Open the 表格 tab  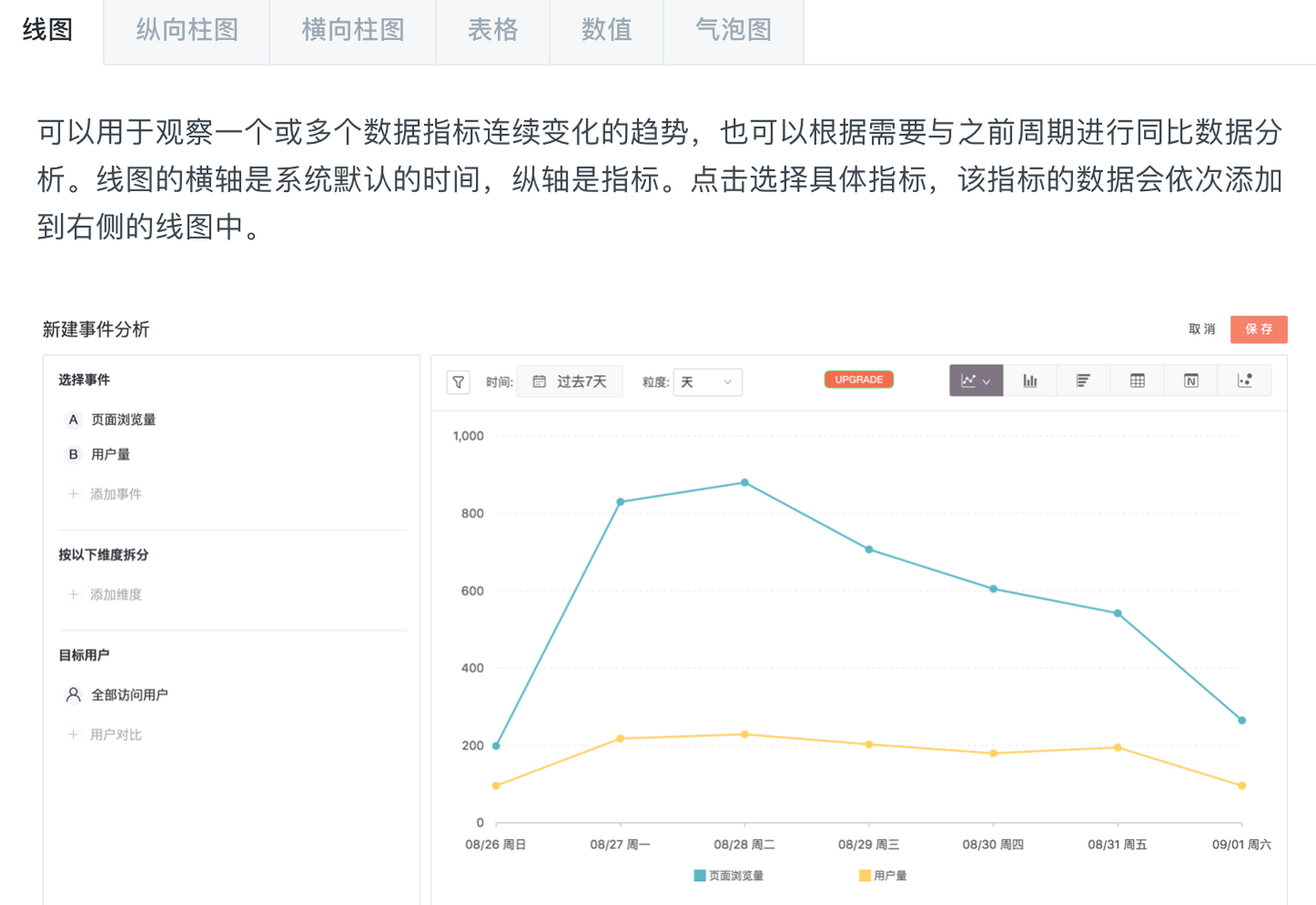coord(493,30)
